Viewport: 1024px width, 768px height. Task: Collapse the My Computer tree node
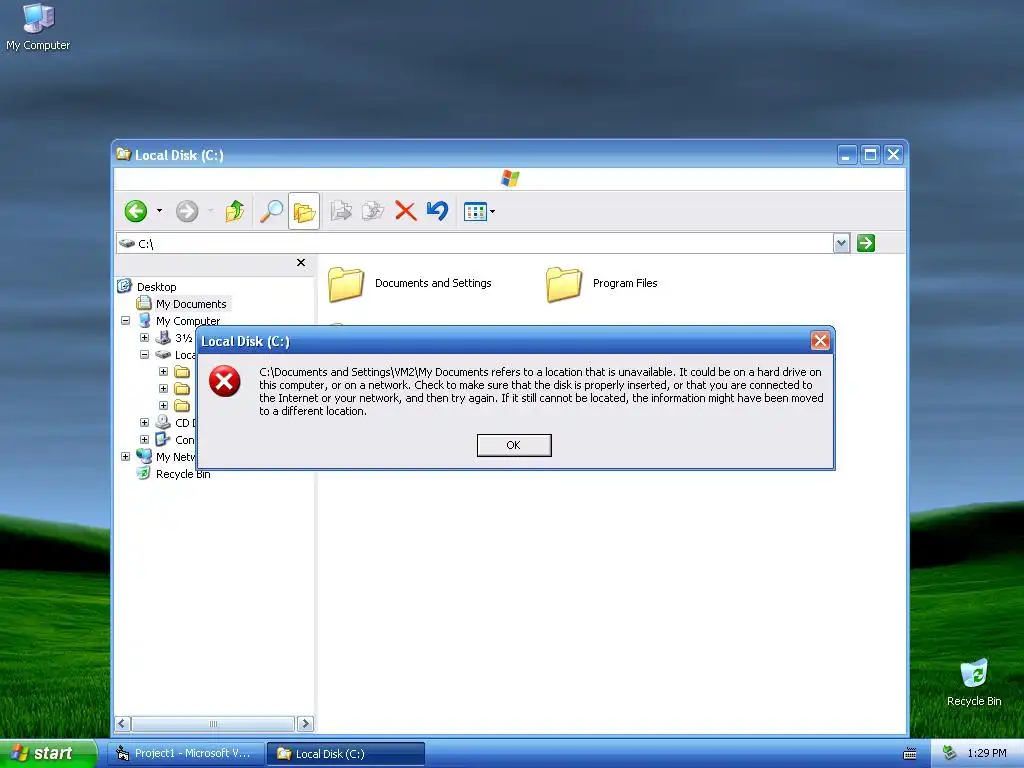click(x=125, y=321)
